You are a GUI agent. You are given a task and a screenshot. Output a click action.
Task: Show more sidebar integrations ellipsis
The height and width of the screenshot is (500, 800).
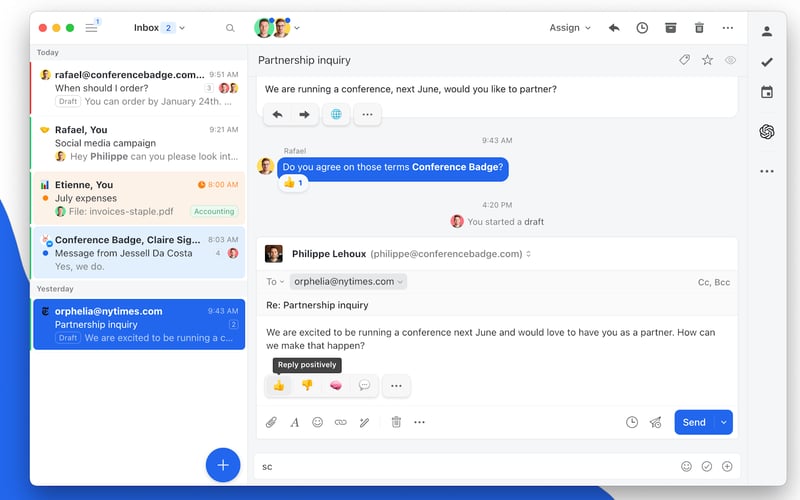pyautogui.click(x=767, y=171)
